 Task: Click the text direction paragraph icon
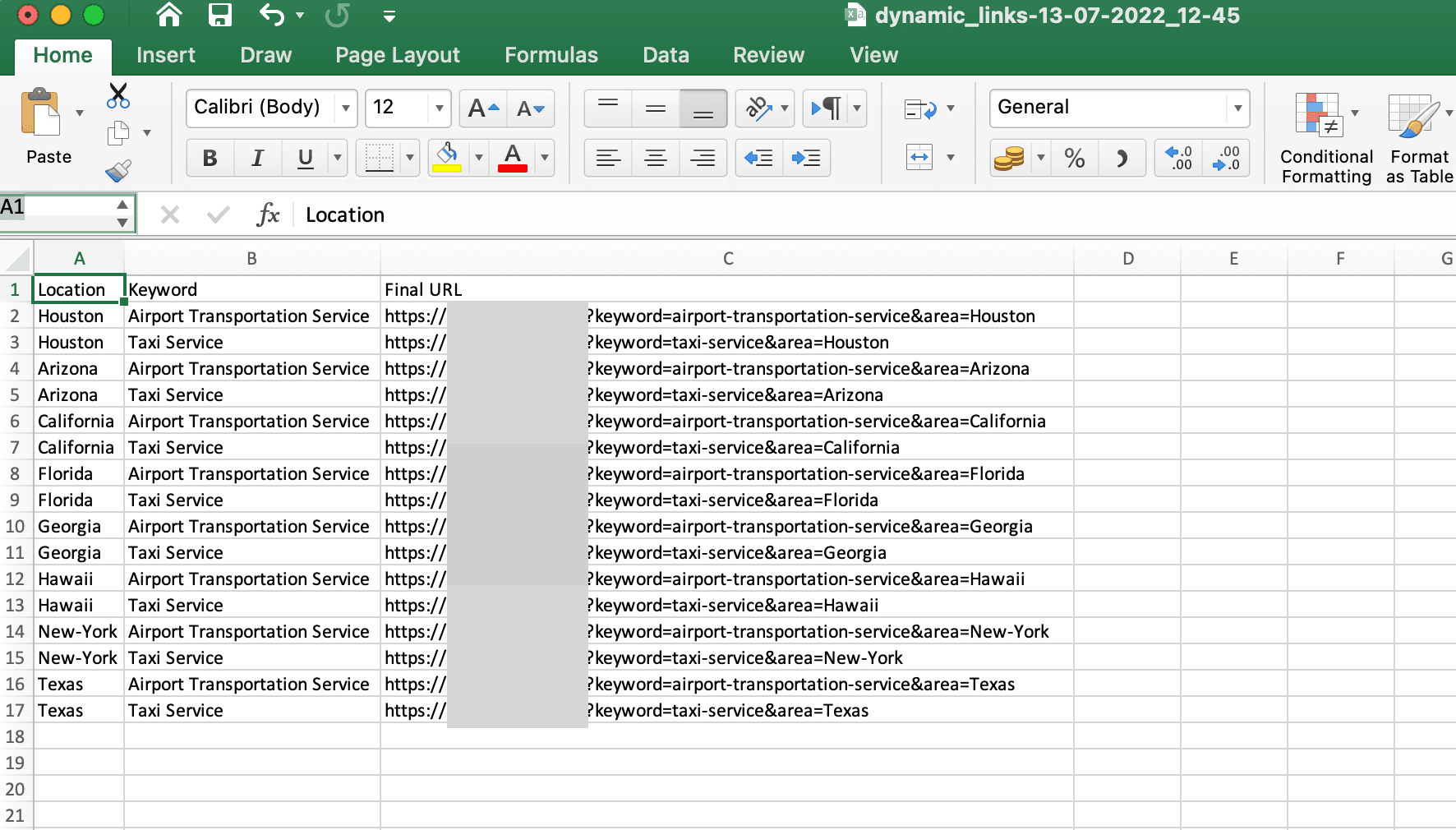coord(826,108)
